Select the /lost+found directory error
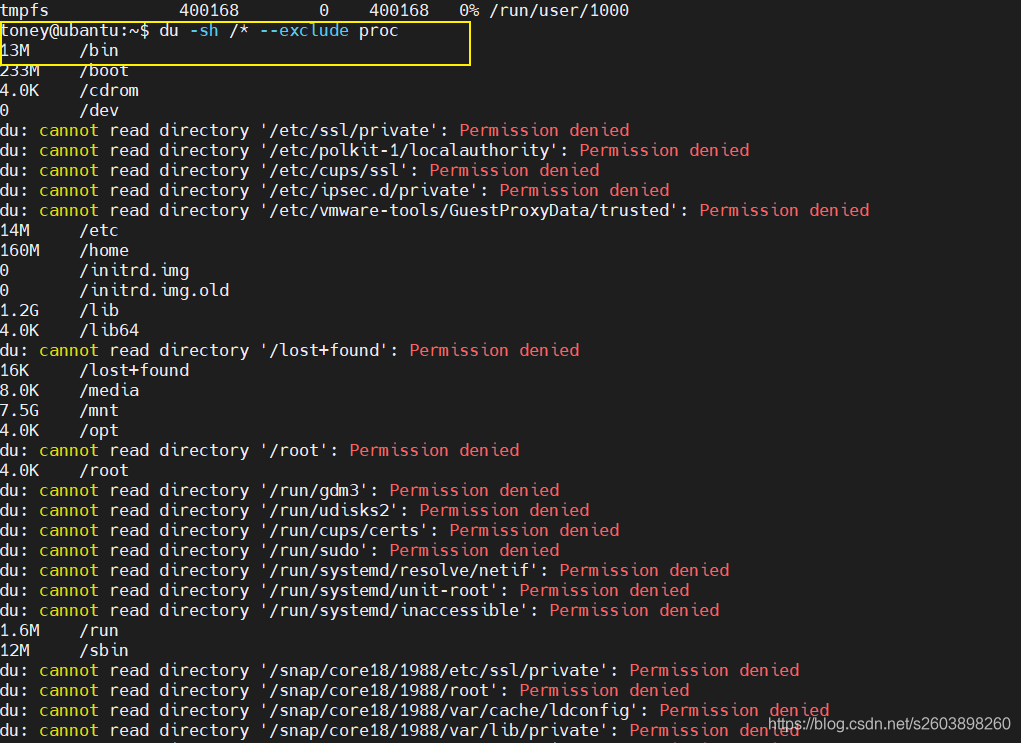This screenshot has height=743, width=1021. tap(300, 350)
